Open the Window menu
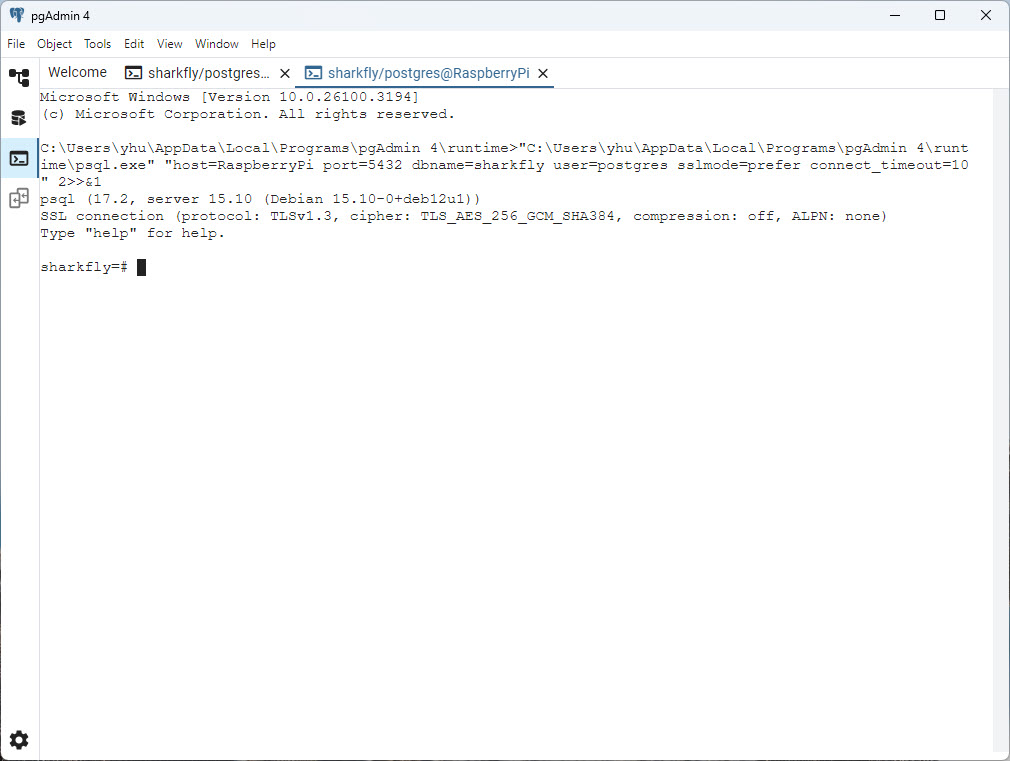The image size is (1010, 761). [216, 44]
